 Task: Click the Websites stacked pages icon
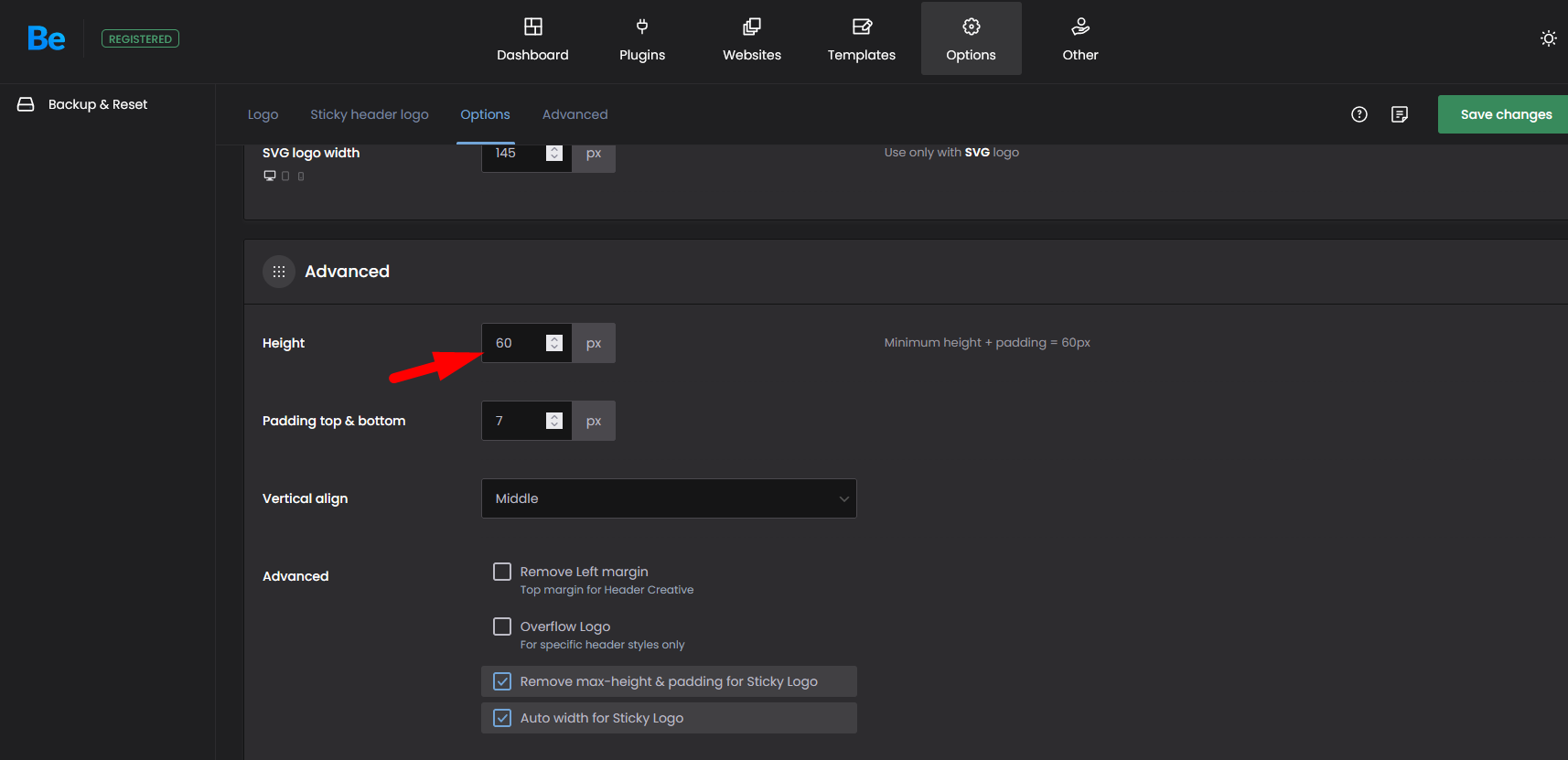752,26
